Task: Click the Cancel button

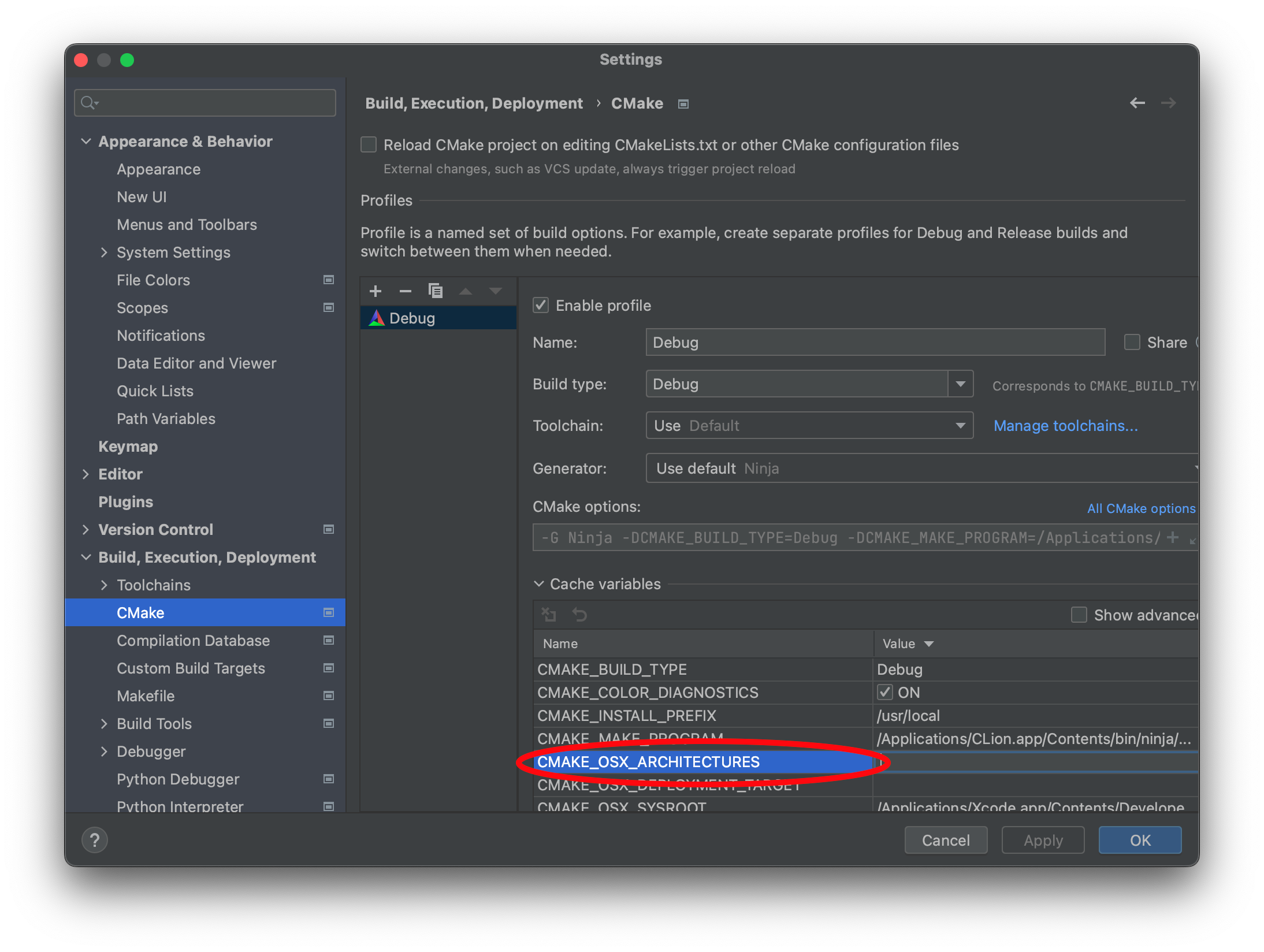Action: click(x=946, y=840)
